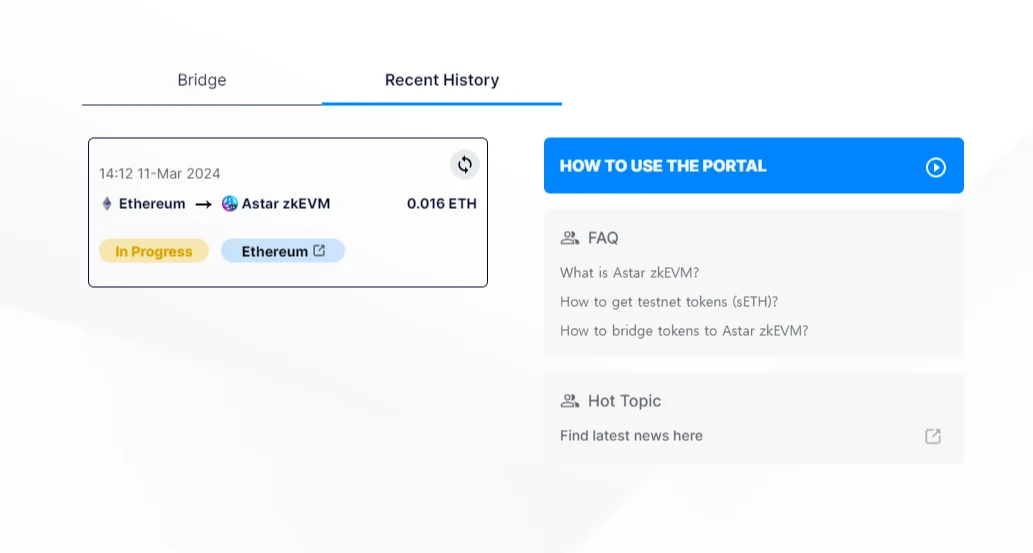
Task: Select the Recent History tab
Action: [x=442, y=80]
